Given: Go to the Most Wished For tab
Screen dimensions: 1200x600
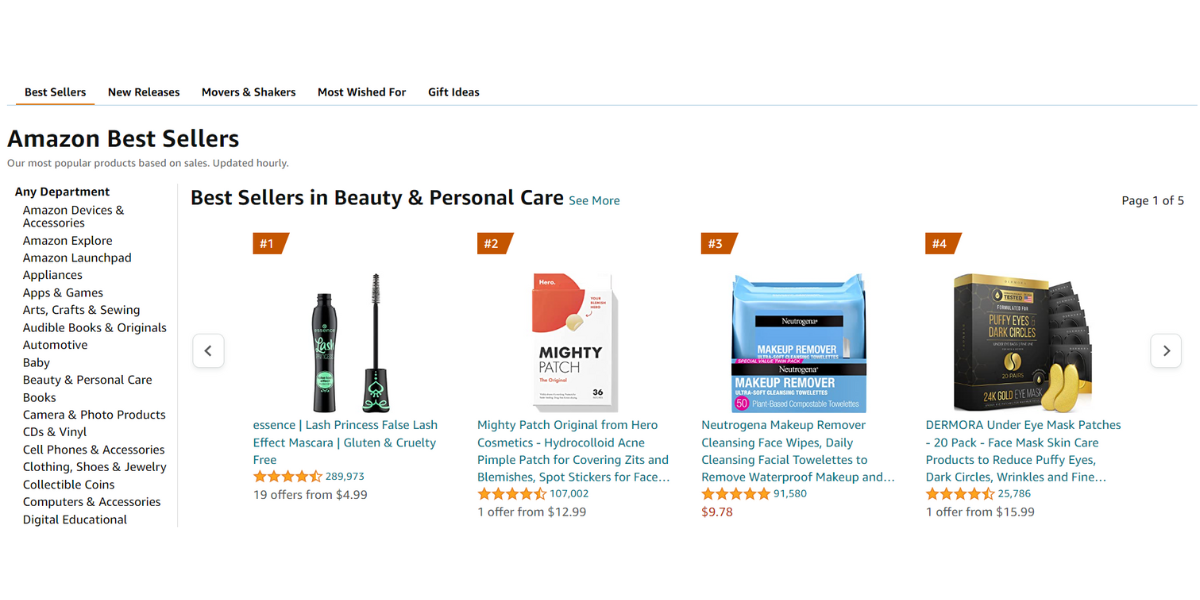Looking at the screenshot, I should coord(362,92).
